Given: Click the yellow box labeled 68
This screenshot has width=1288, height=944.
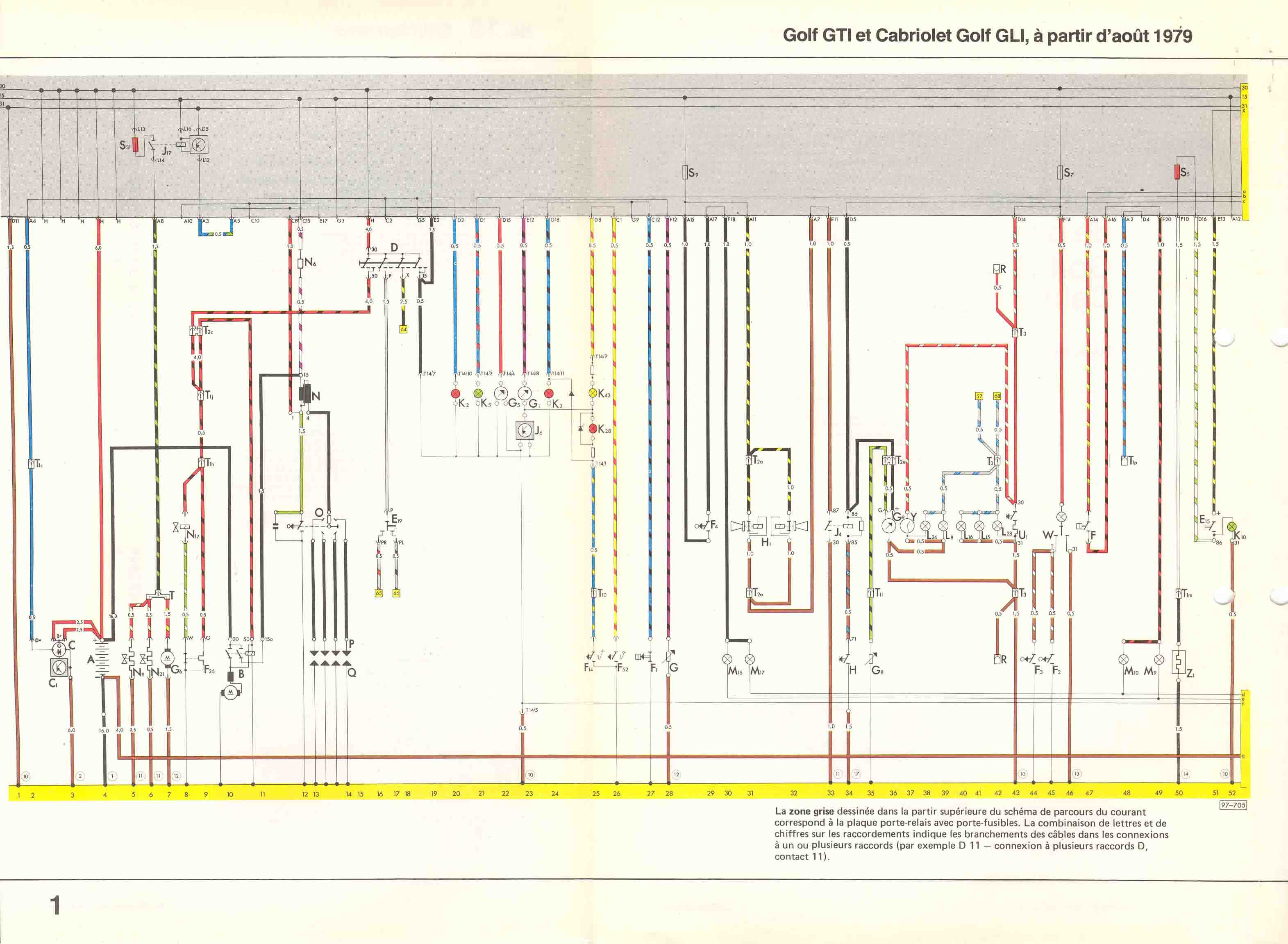Looking at the screenshot, I should click(x=997, y=396).
